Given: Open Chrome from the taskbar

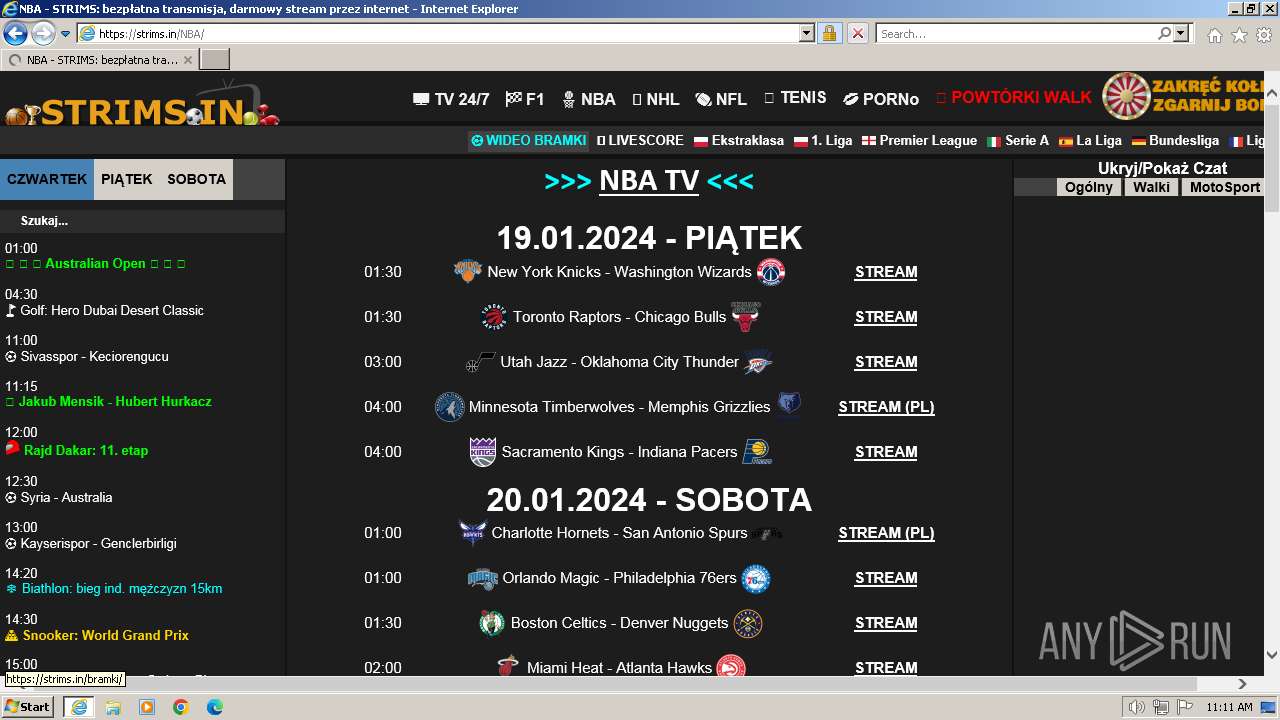Looking at the screenshot, I should click(181, 707).
